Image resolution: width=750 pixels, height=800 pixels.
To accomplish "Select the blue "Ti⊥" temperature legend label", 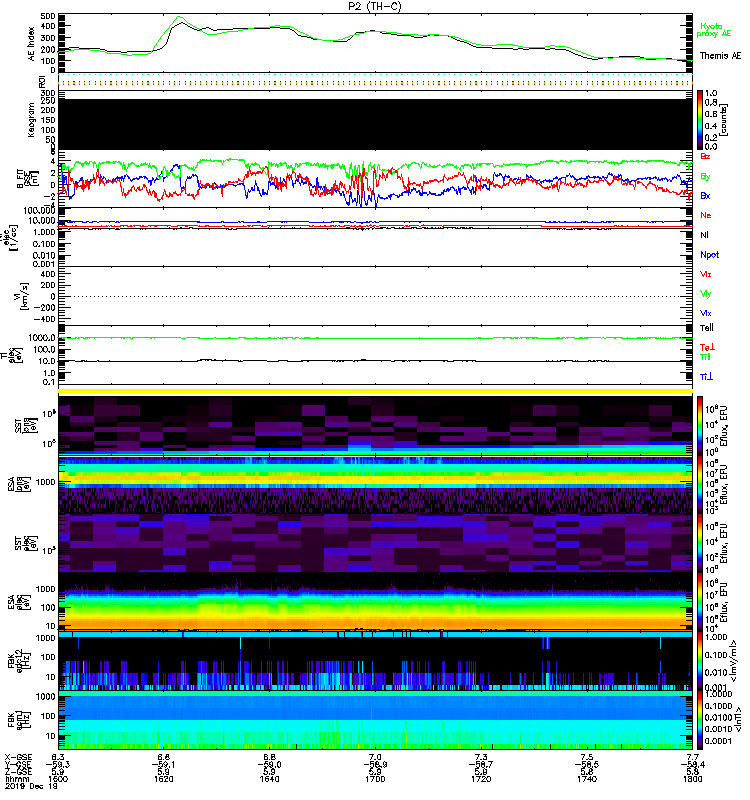I will (x=706, y=377).
